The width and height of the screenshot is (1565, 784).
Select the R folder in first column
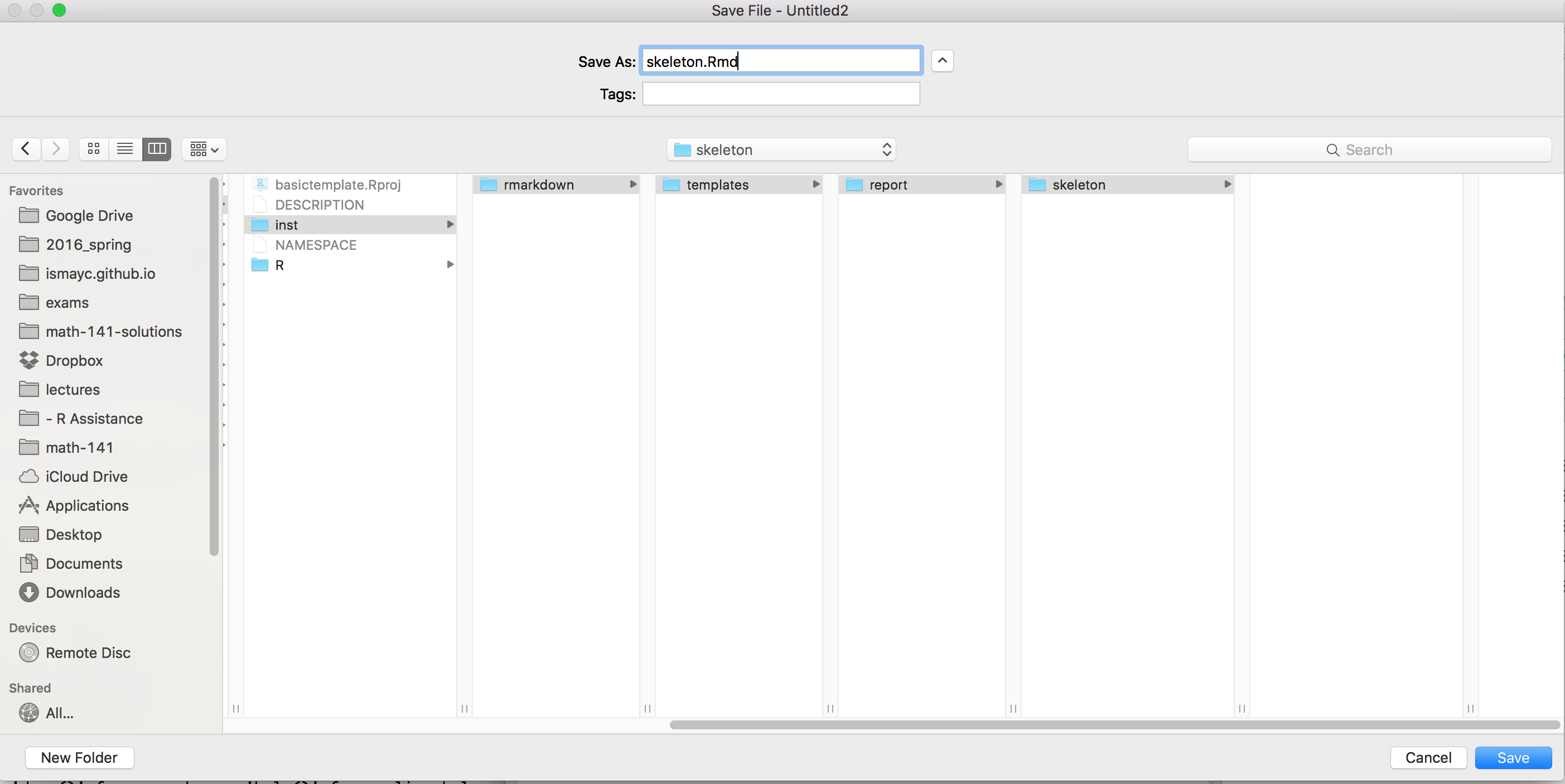point(279,265)
